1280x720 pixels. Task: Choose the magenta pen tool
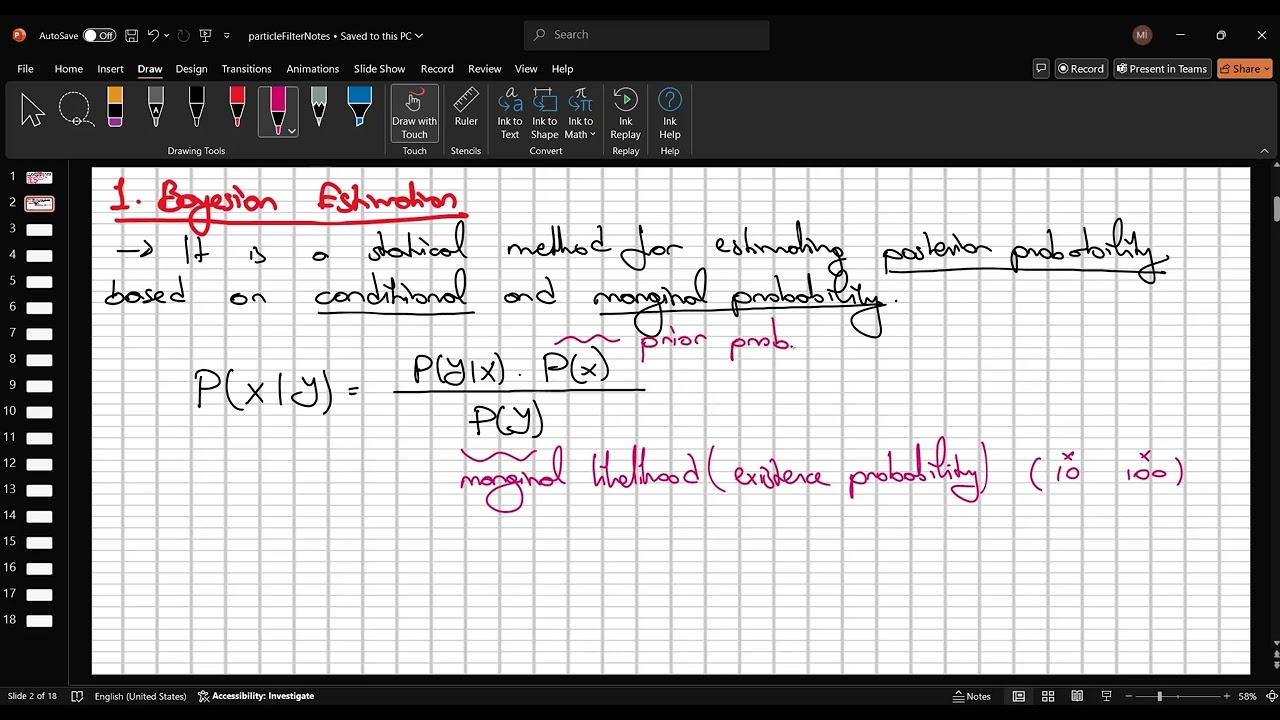(x=278, y=110)
